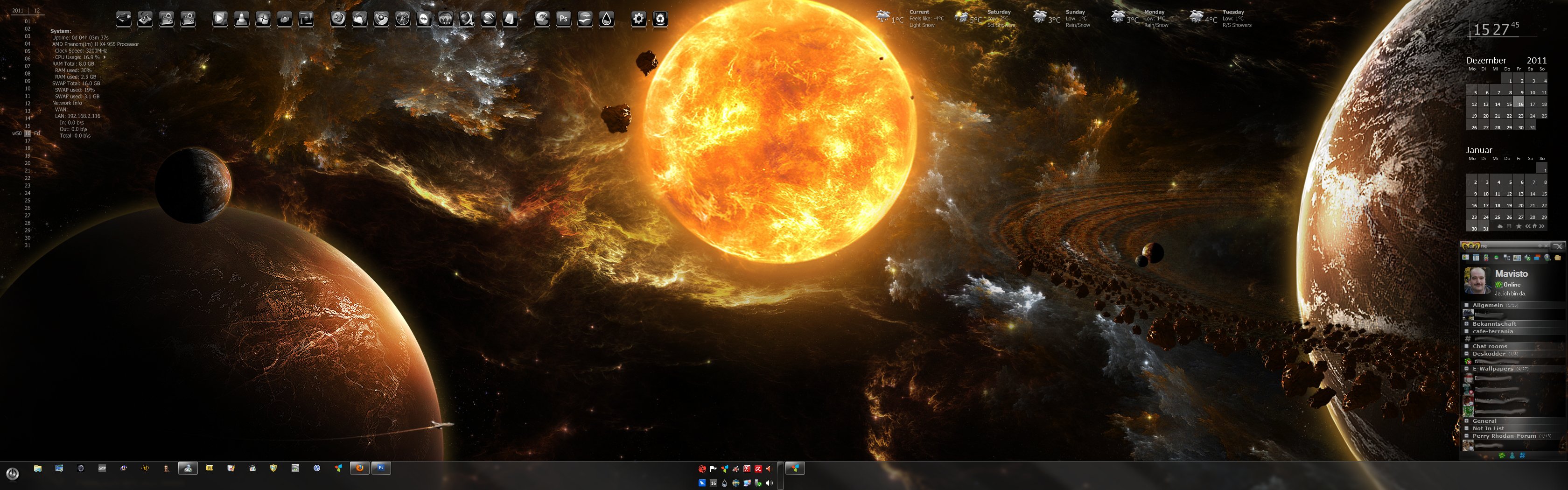Open the water drop dock icon
1568x490 pixels.
(607, 19)
